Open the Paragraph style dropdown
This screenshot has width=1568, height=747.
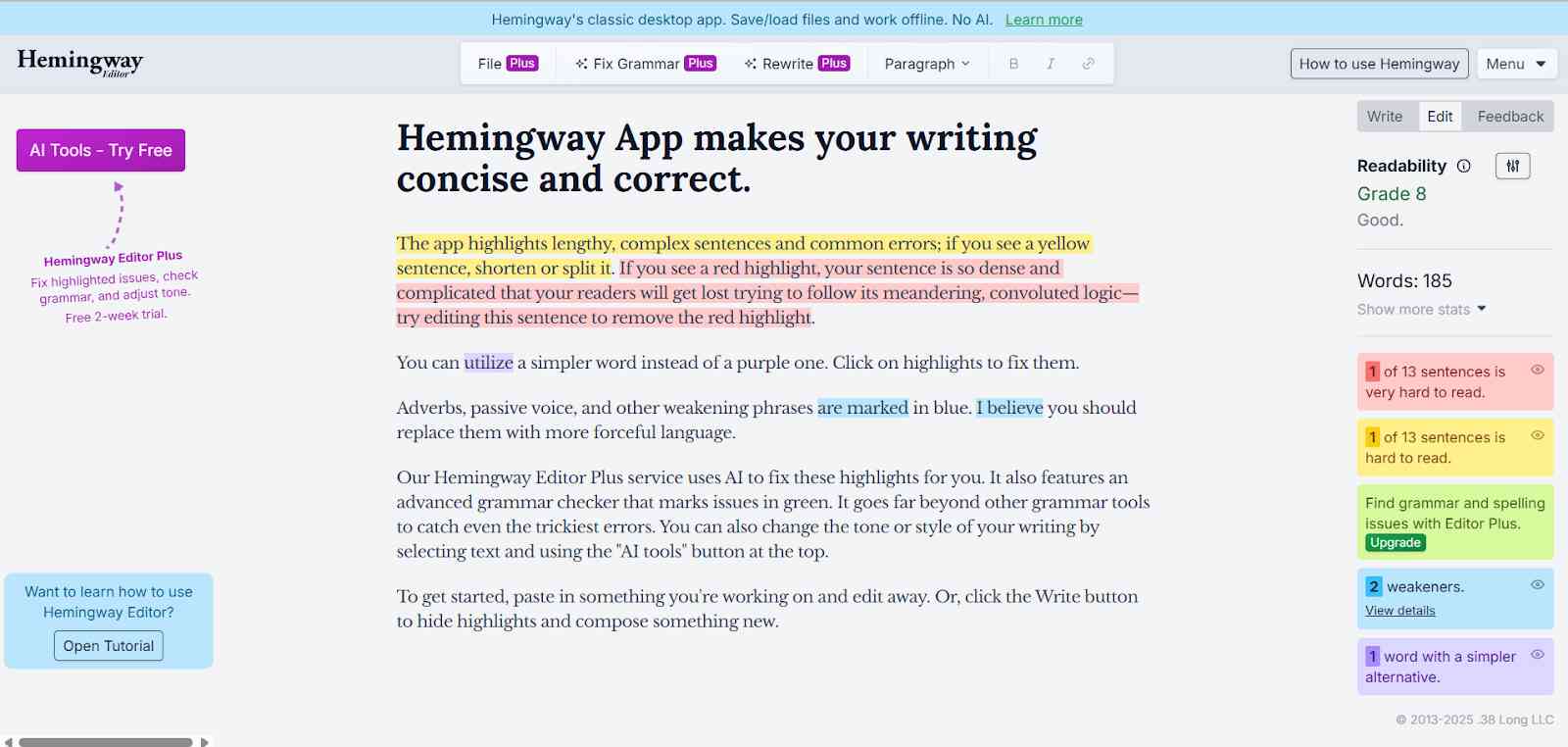point(927,64)
